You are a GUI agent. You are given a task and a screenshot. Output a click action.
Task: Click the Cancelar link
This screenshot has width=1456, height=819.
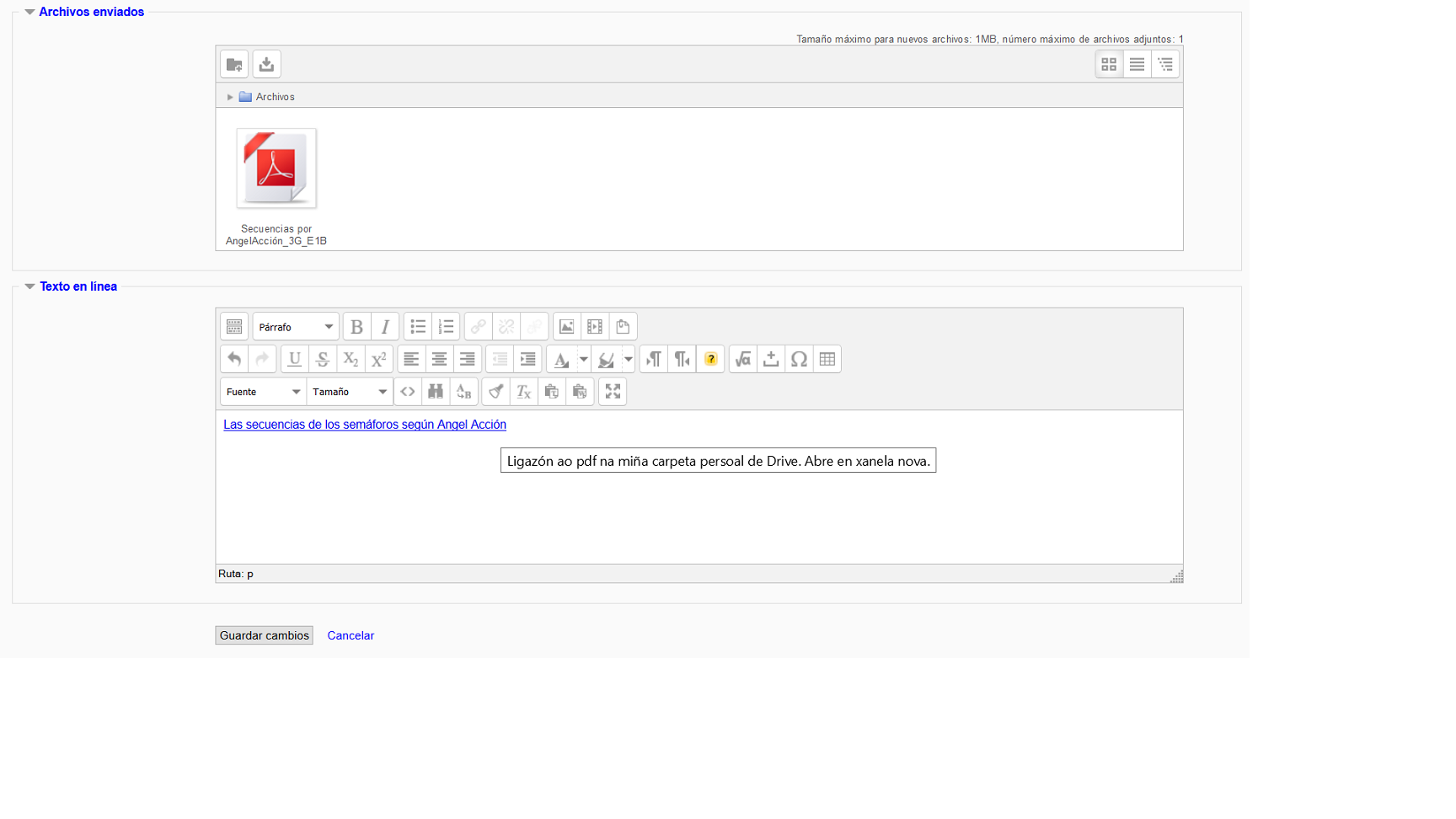(x=351, y=635)
